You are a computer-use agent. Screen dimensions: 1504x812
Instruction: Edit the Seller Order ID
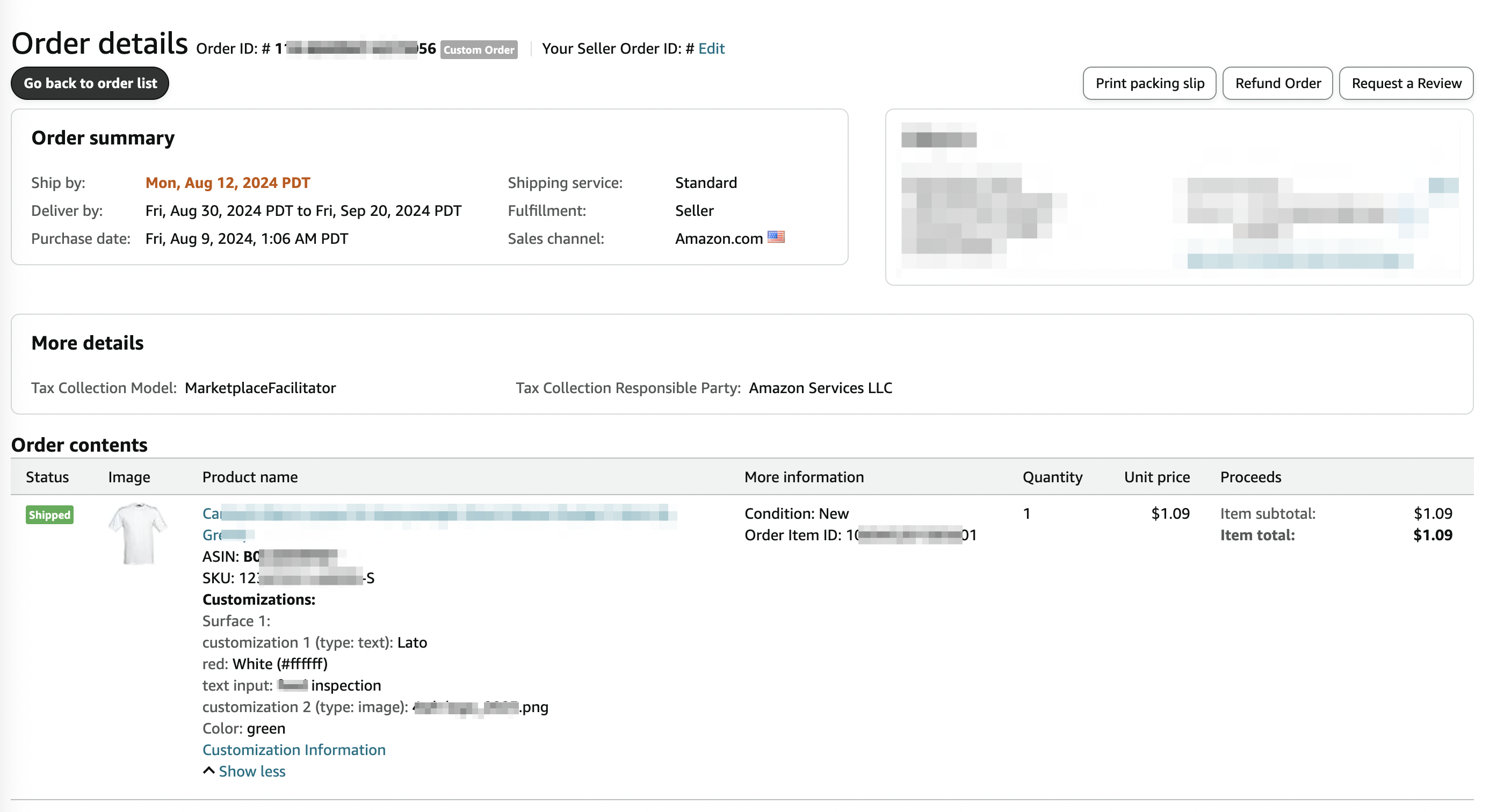[711, 48]
